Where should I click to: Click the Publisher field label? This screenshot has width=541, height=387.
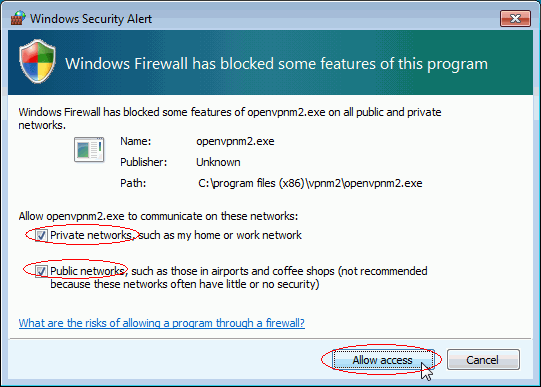(x=144, y=162)
